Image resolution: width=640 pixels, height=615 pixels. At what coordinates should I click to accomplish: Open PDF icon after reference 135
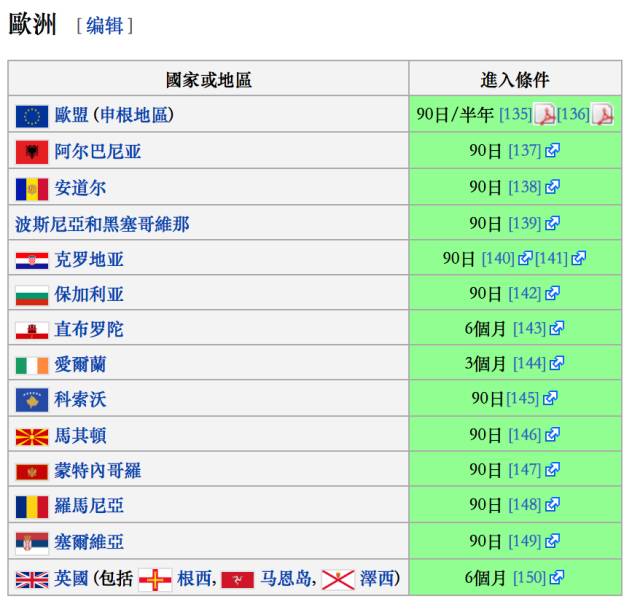tap(545, 115)
